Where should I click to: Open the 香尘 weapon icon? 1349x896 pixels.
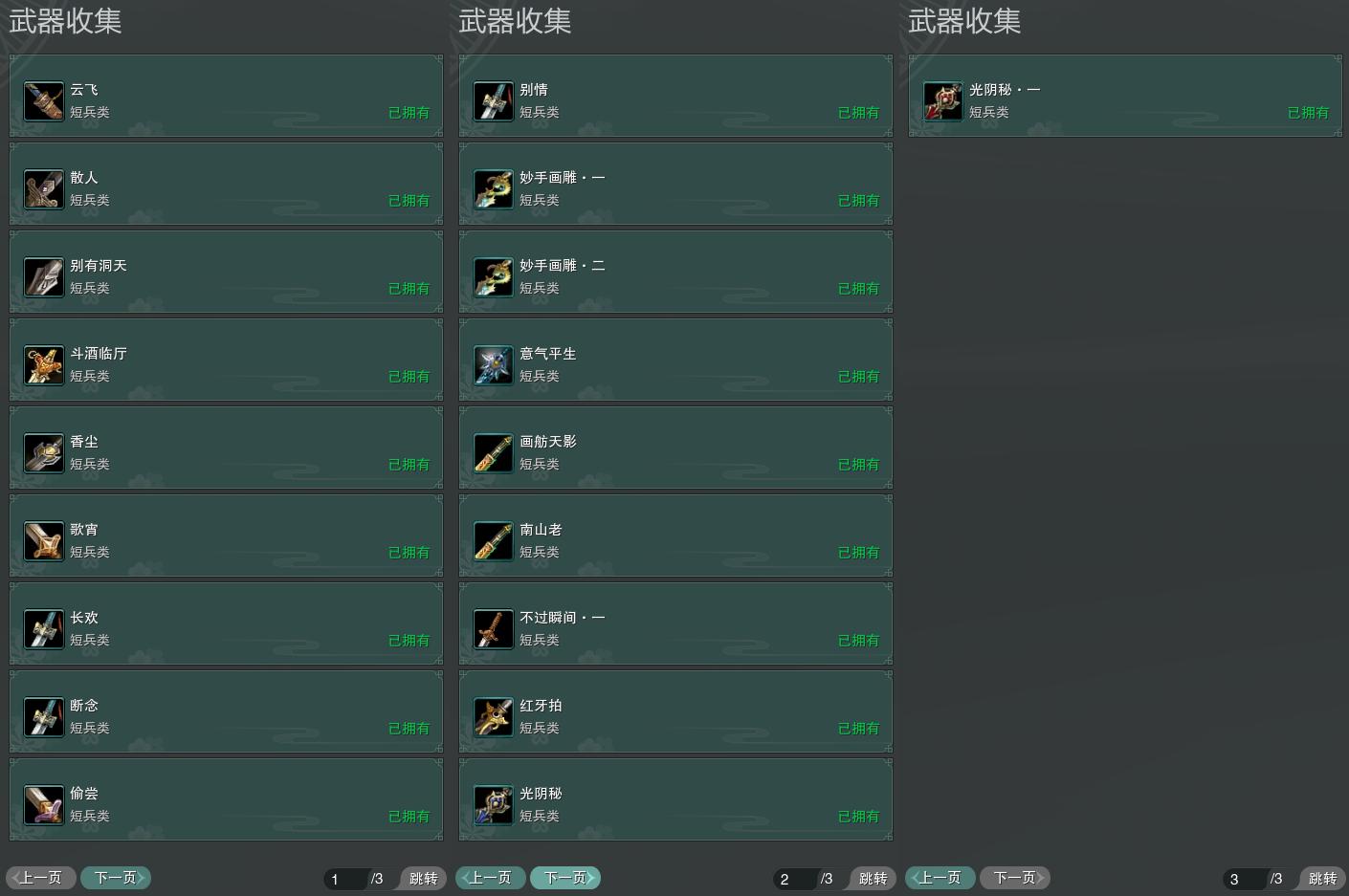[x=44, y=453]
